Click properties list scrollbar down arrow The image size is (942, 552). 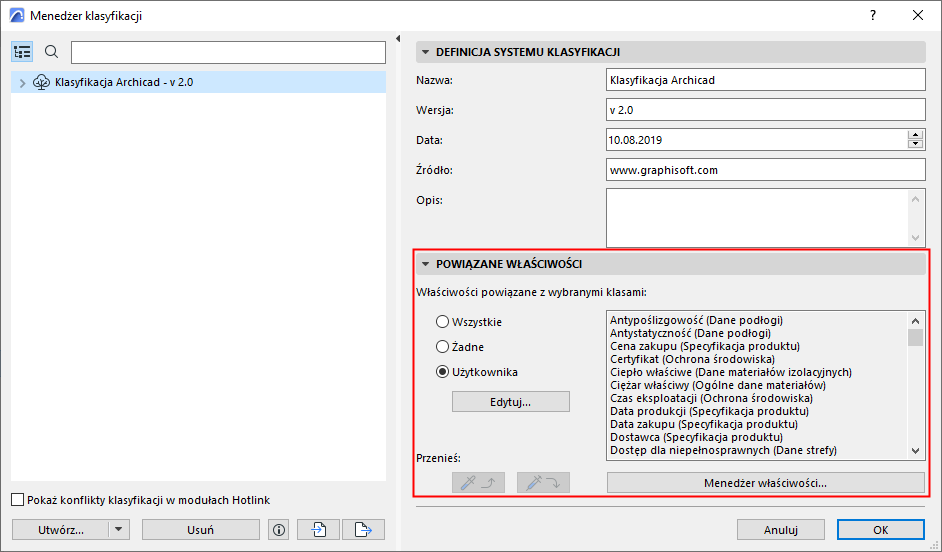coord(916,450)
